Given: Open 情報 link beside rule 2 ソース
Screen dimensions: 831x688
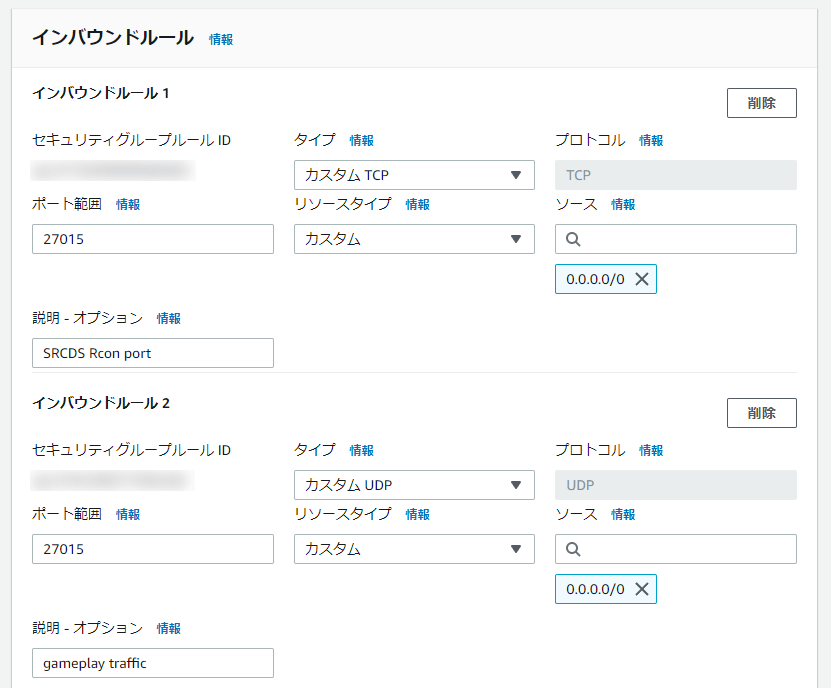Looking at the screenshot, I should [623, 515].
